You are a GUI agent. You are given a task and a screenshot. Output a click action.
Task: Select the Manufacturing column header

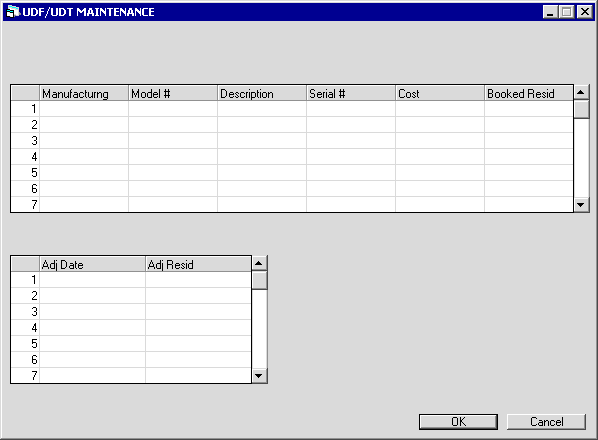[x=84, y=93]
